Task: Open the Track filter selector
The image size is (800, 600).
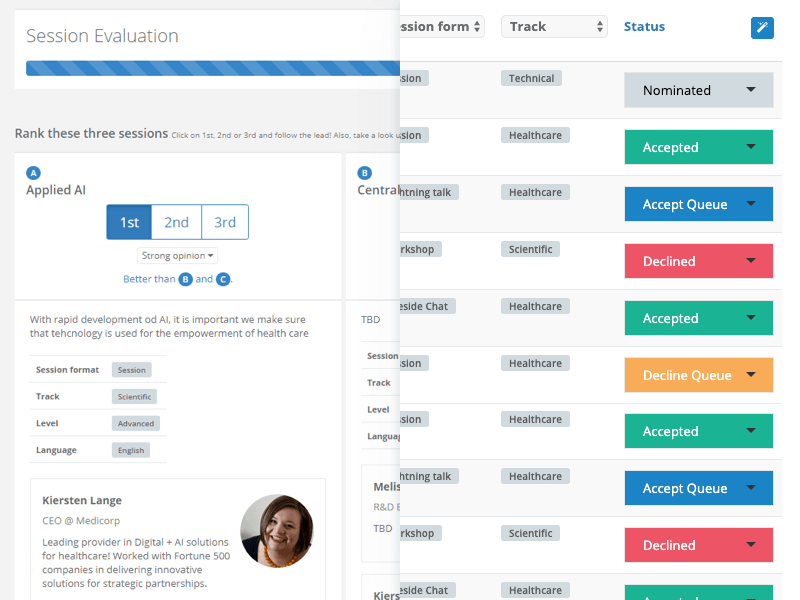Action: [x=554, y=27]
